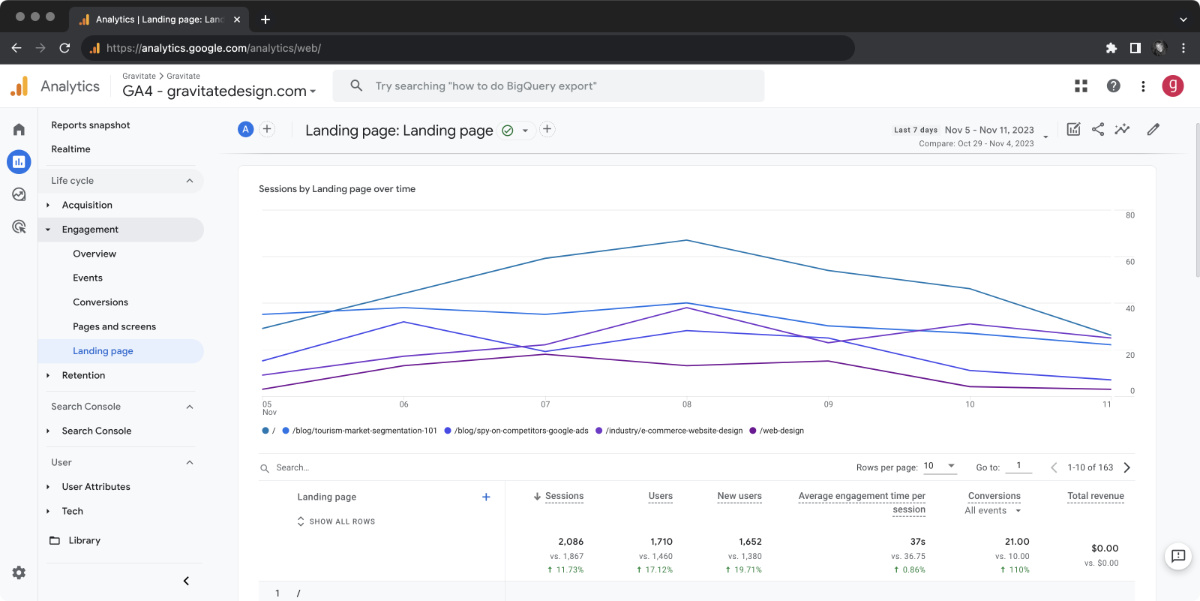Open Analytics help with the question mark icon
The width and height of the screenshot is (1200, 601).
pyautogui.click(x=1113, y=86)
